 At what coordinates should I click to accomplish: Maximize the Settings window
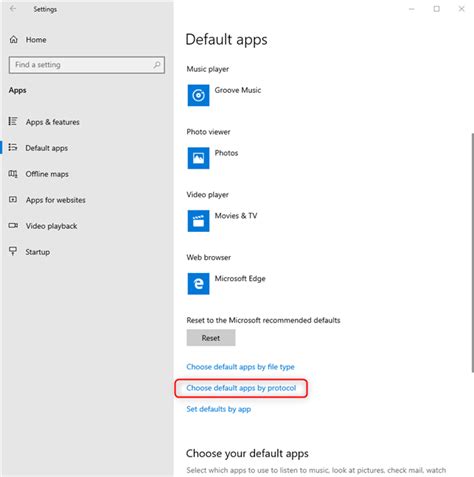pos(437,9)
